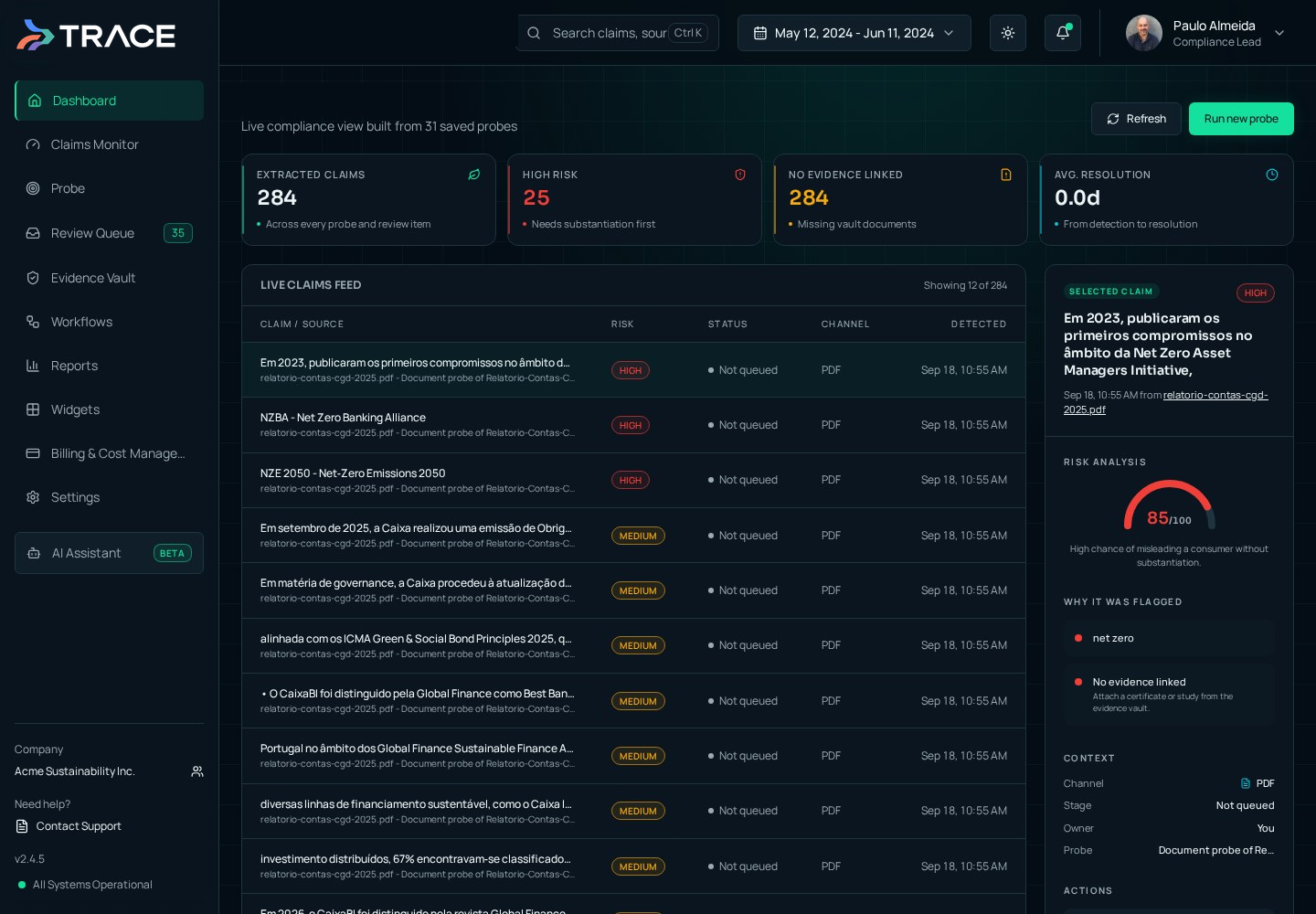The height and width of the screenshot is (914, 1316).
Task: Select the NZBA - Net Zero Banking Alliance claim
Action: [x=633, y=425]
